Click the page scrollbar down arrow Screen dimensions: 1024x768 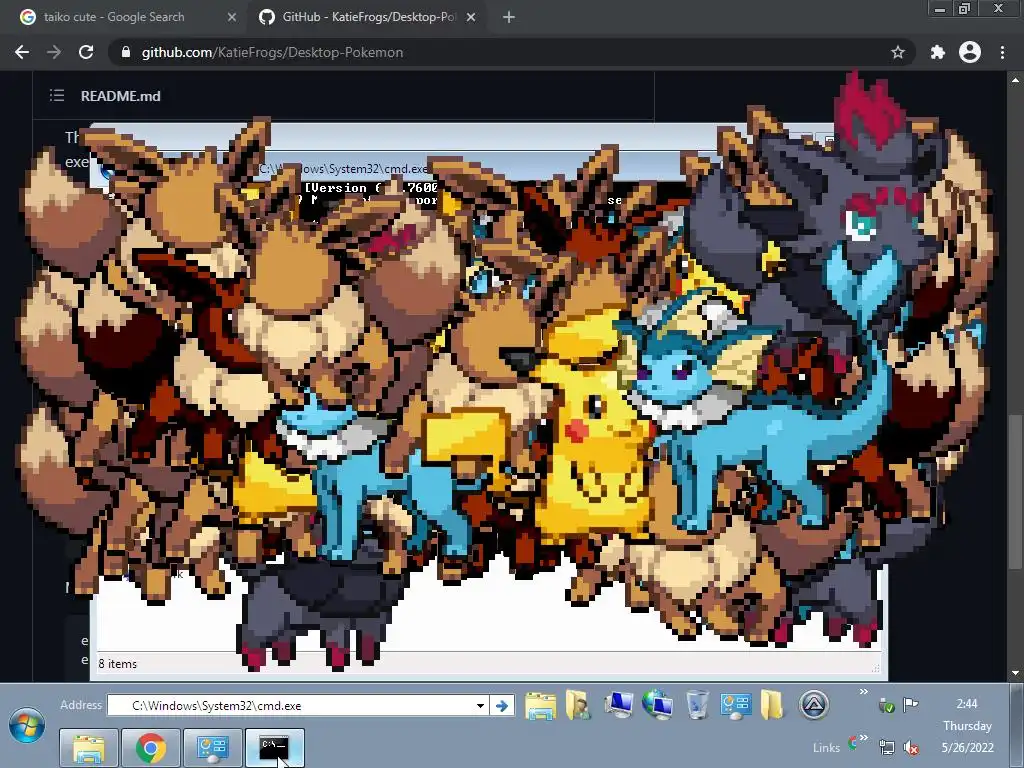pos(1015,673)
